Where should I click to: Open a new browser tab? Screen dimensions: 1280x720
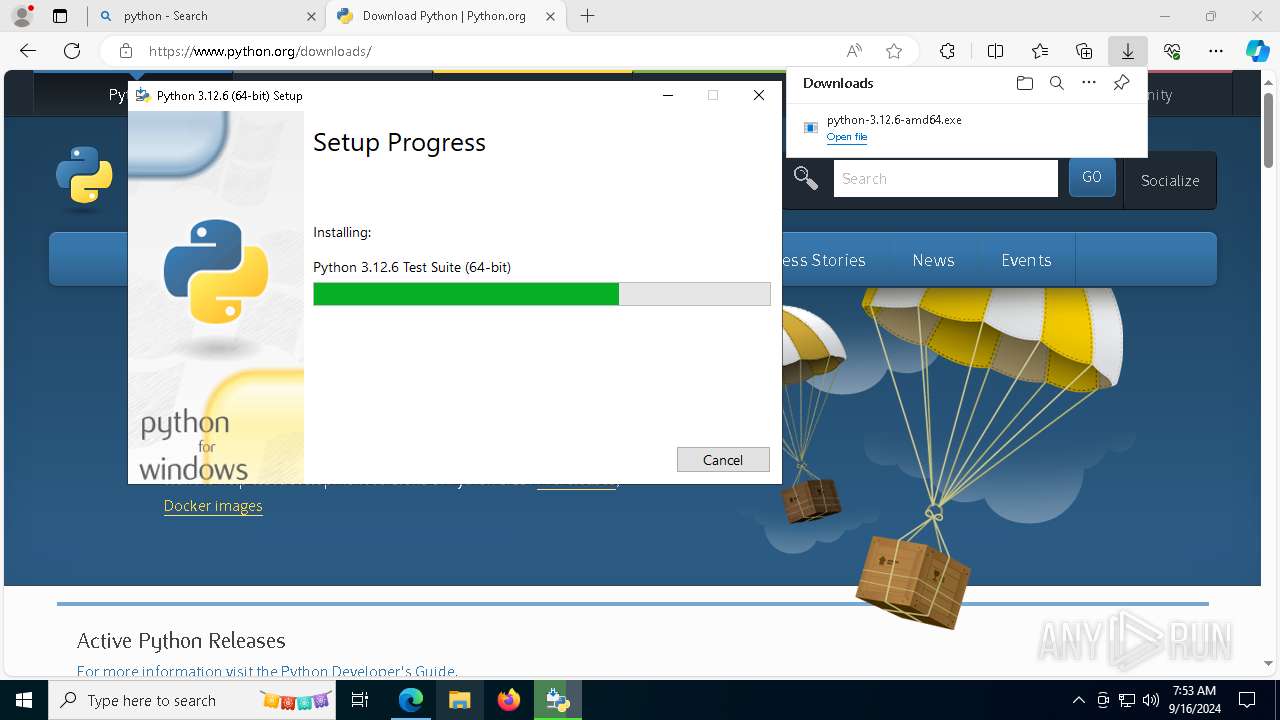coord(587,16)
